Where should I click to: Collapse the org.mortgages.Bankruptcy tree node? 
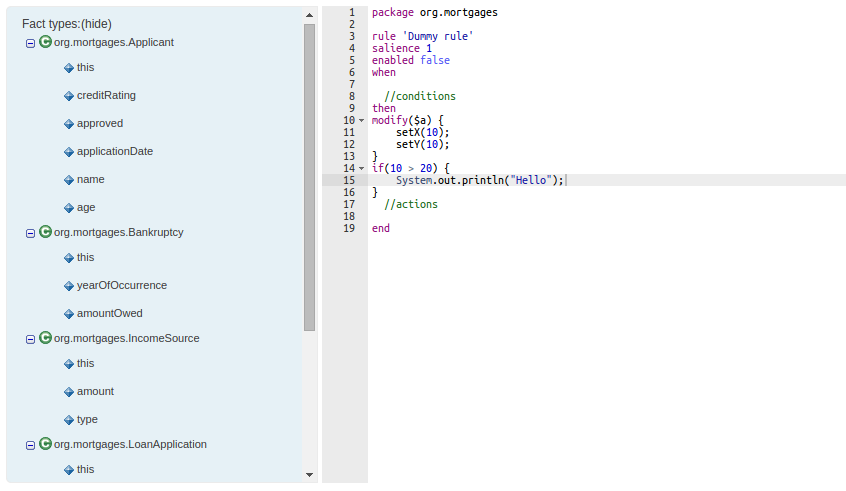31,233
